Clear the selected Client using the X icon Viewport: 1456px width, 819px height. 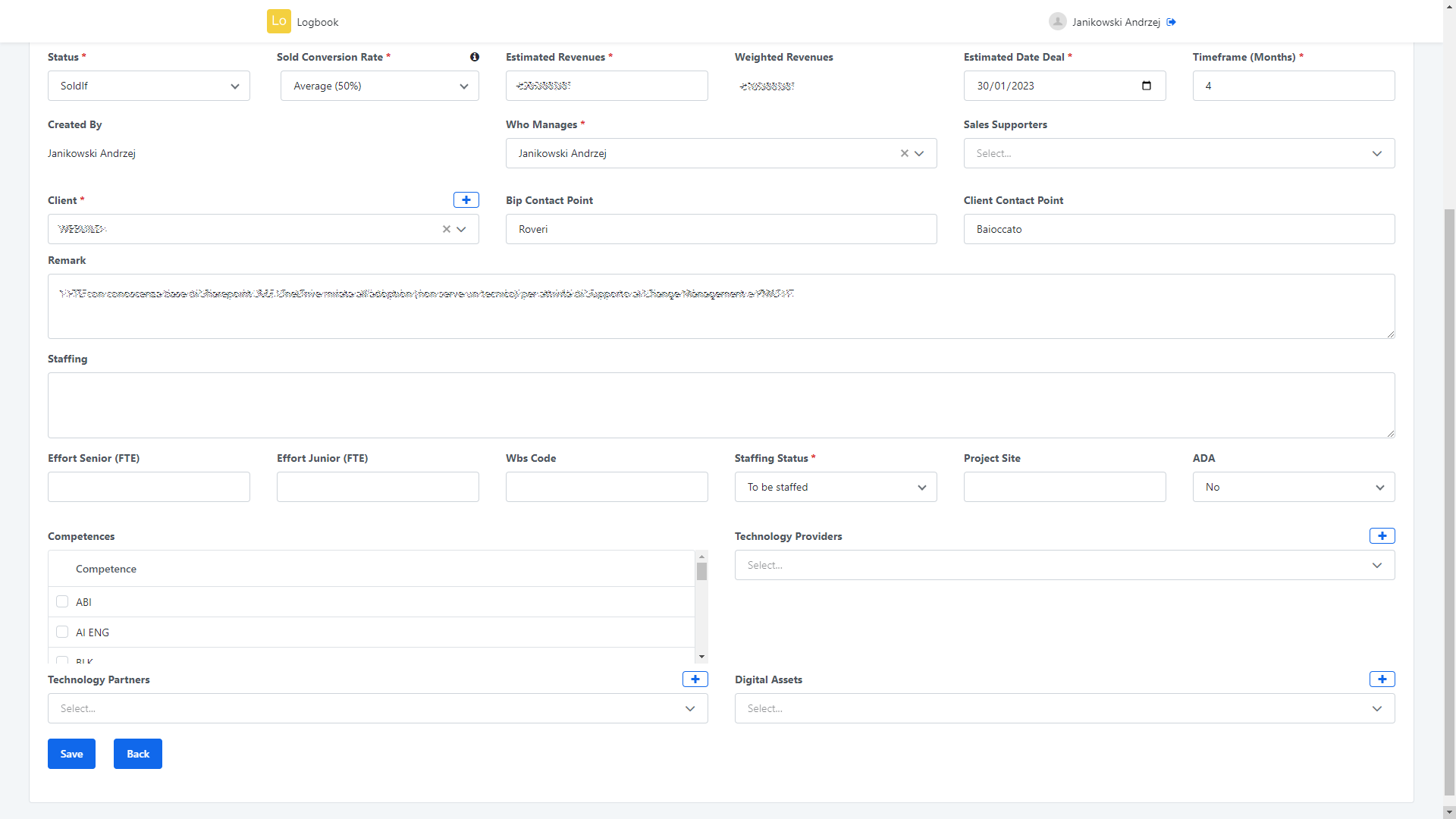pyautogui.click(x=445, y=228)
